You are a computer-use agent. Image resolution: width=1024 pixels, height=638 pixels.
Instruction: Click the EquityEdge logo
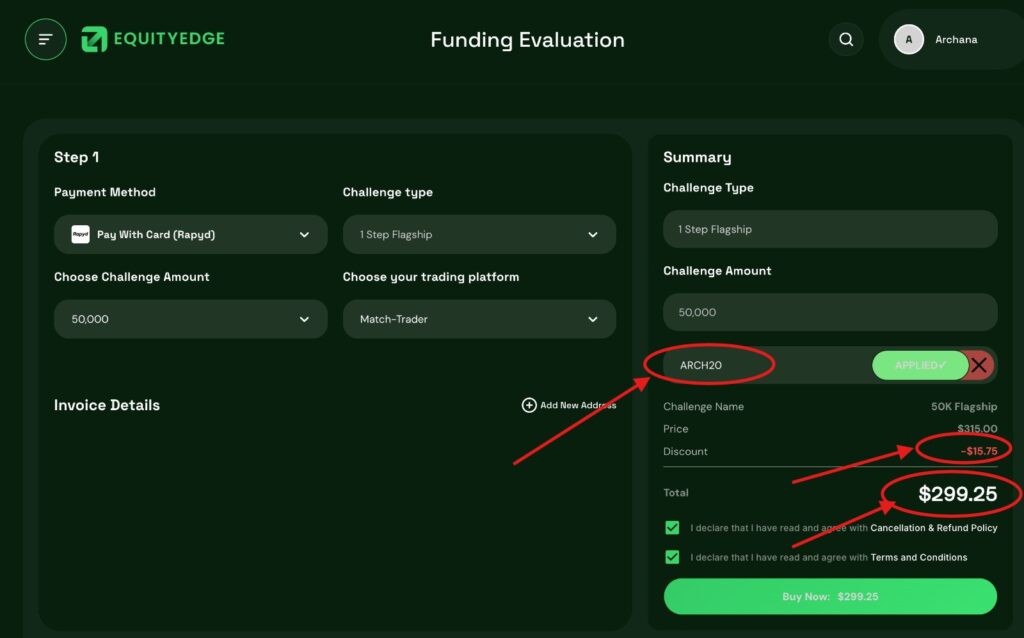[x=152, y=39]
